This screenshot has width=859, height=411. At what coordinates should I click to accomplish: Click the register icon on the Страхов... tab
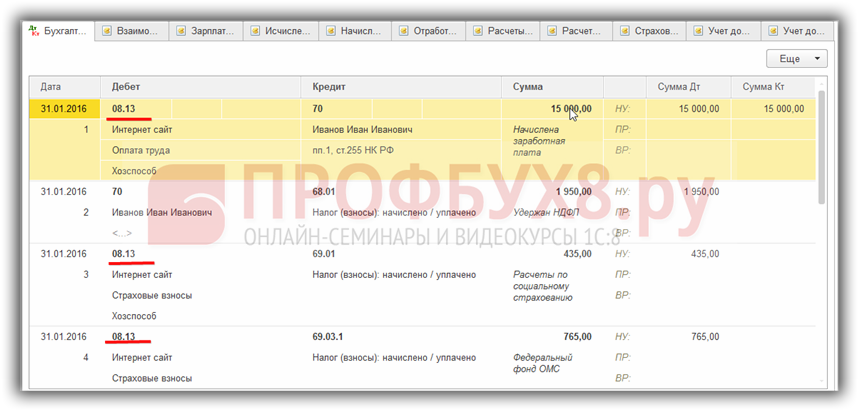(625, 31)
